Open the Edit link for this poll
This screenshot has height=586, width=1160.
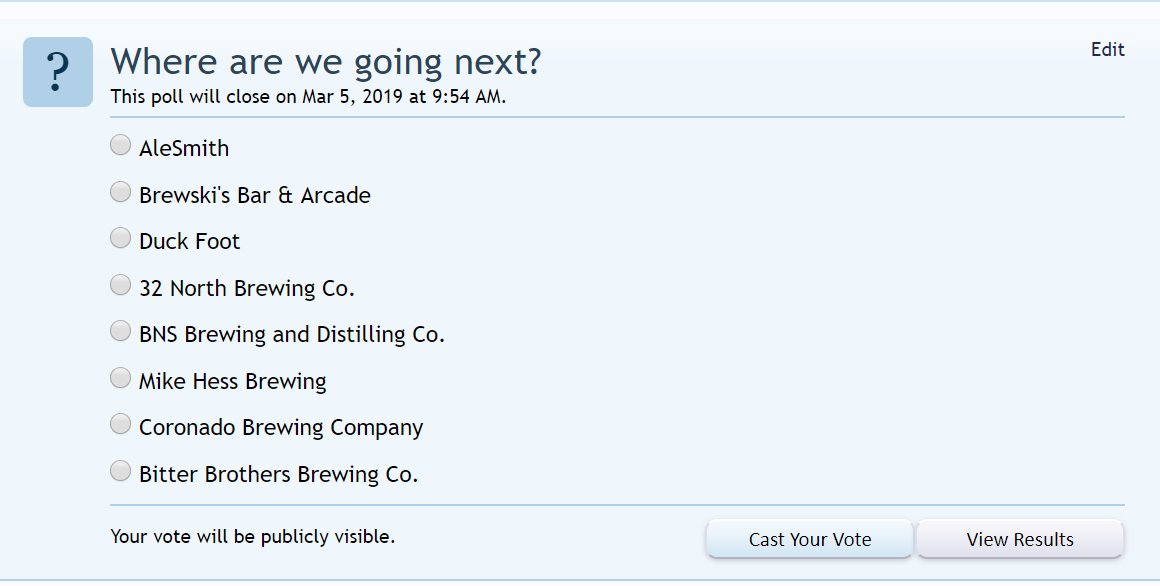point(1107,50)
